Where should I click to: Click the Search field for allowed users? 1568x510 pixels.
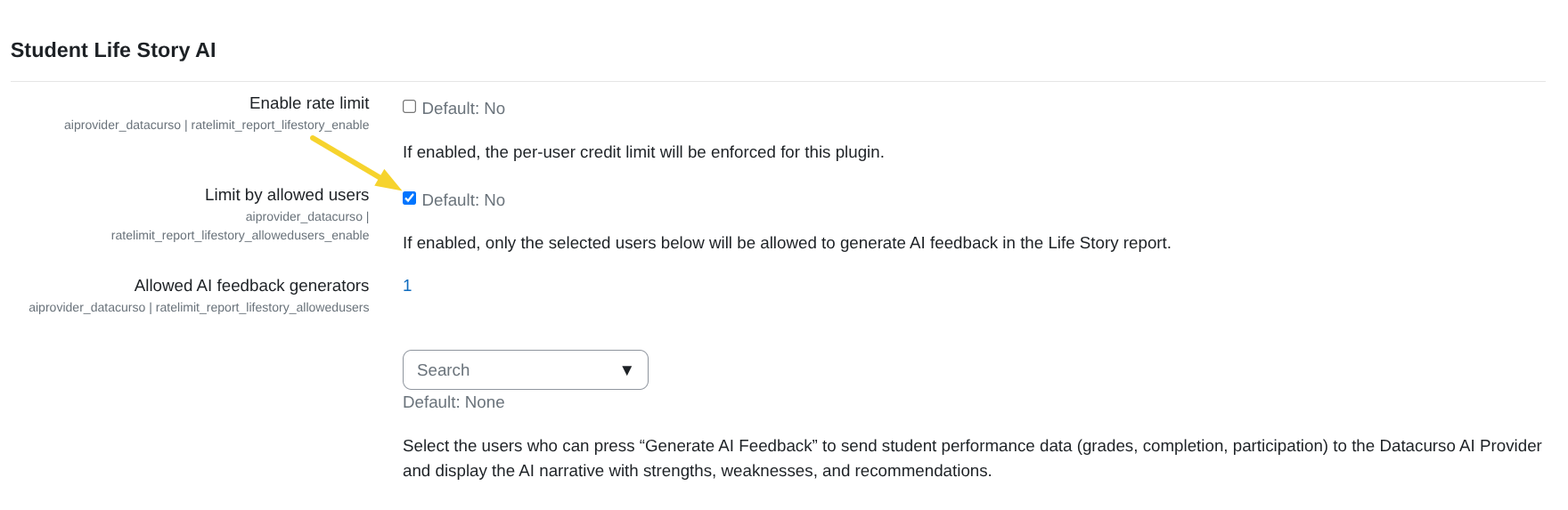coord(508,370)
